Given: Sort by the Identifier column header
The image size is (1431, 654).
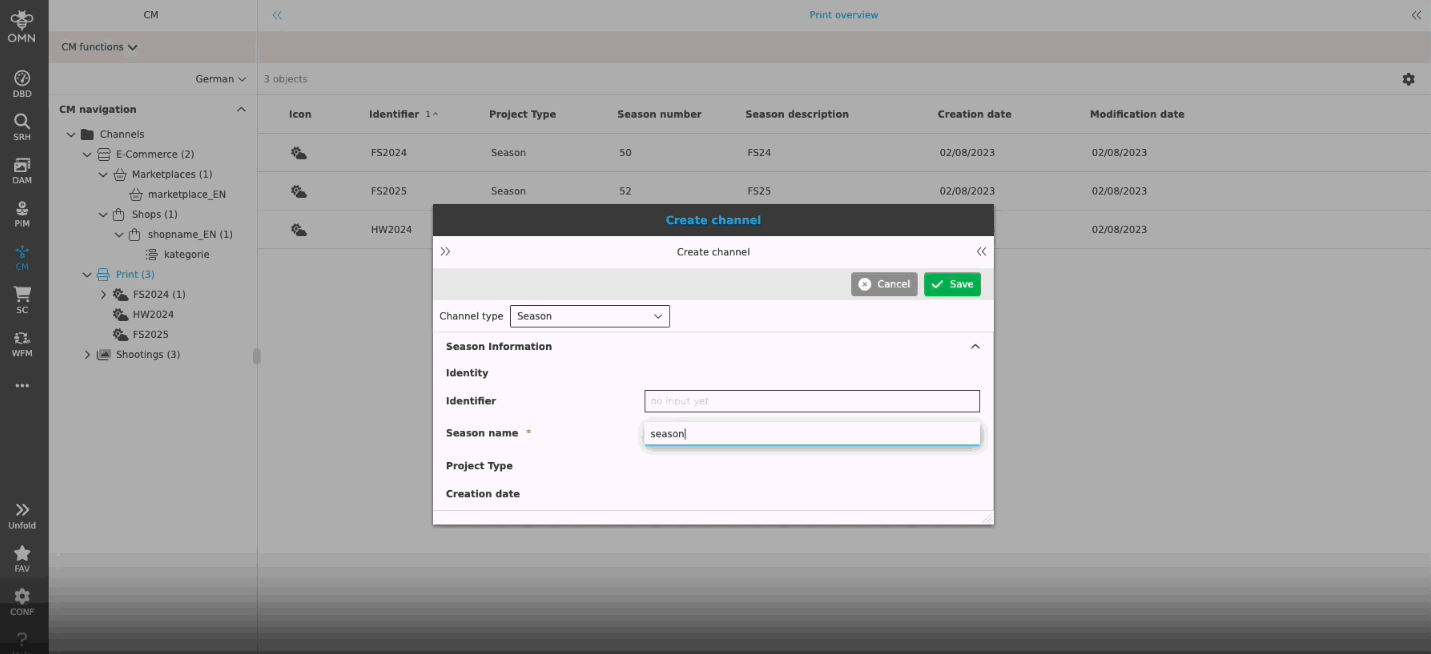Looking at the screenshot, I should point(395,114).
